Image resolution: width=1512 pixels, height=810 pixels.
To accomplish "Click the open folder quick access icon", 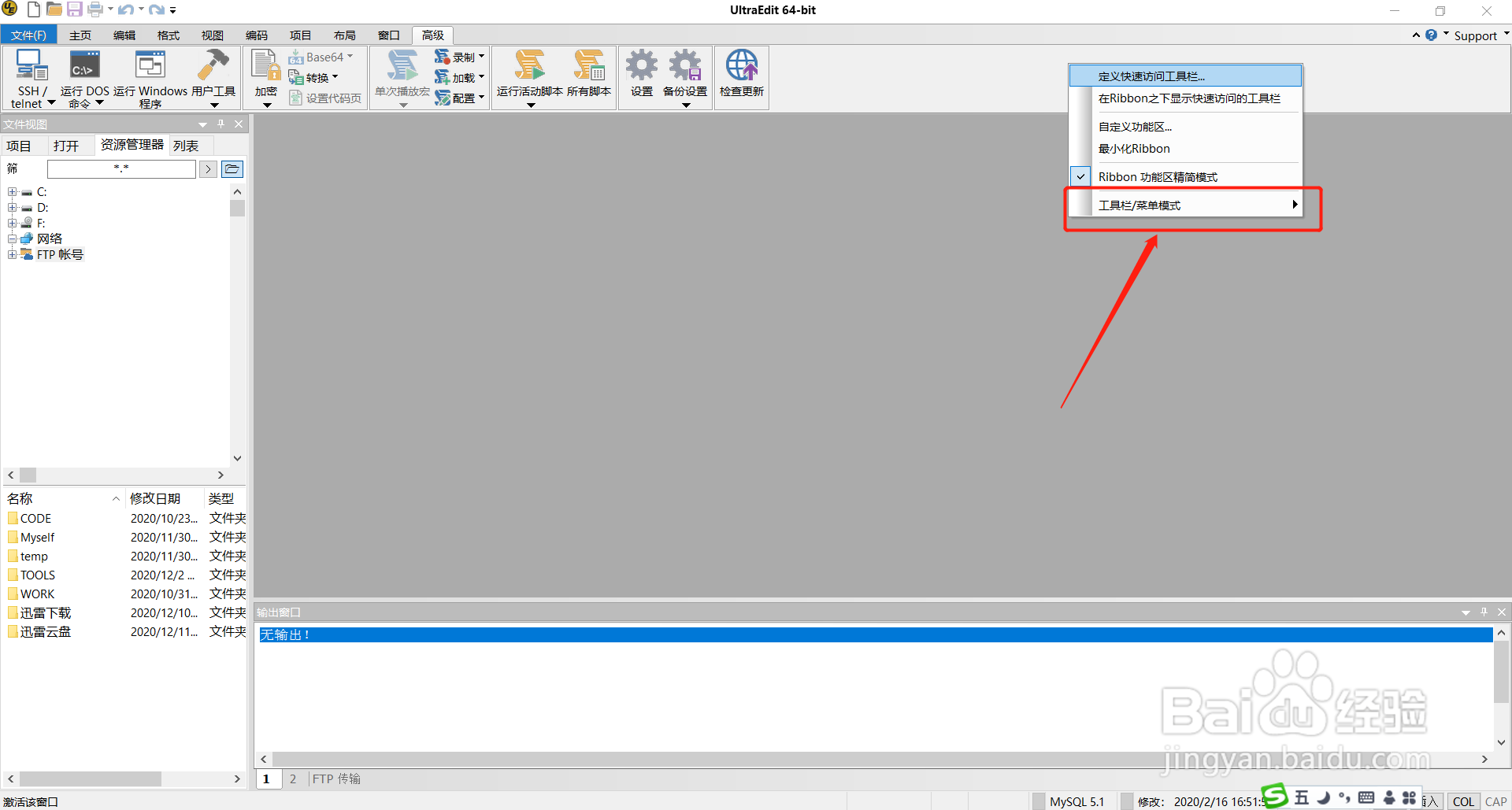I will point(54,9).
